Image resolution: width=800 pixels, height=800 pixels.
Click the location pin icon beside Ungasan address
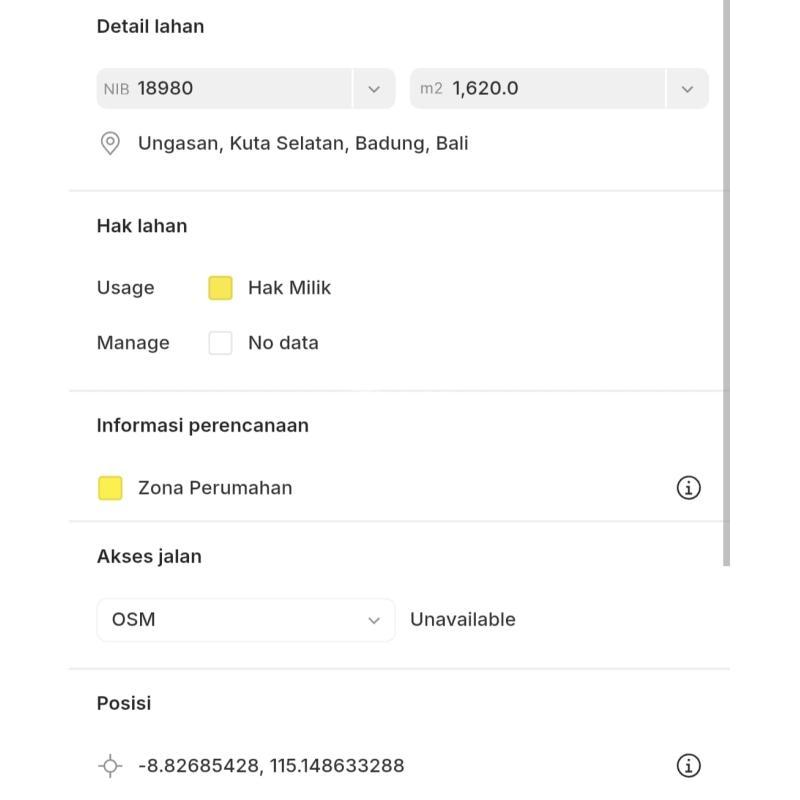(x=110, y=143)
